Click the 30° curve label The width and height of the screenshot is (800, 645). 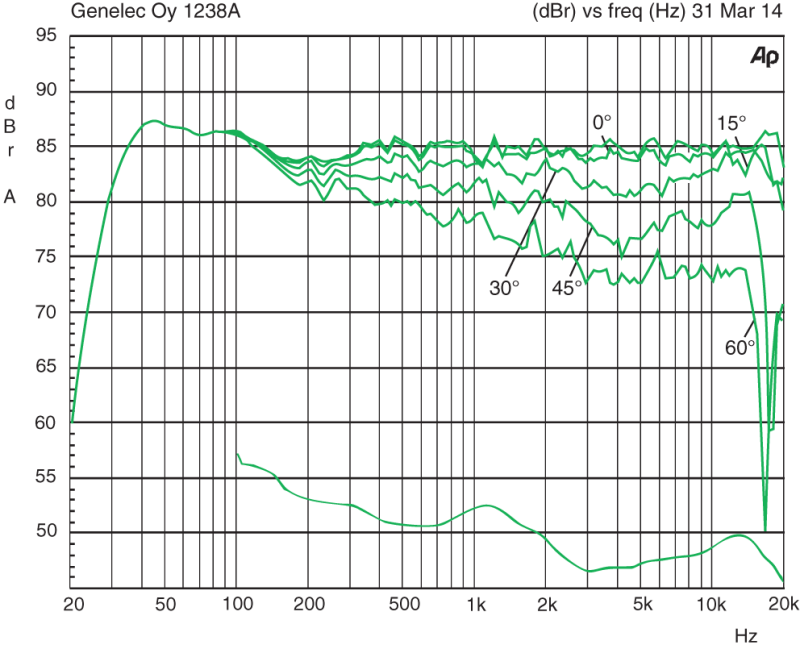(504, 288)
